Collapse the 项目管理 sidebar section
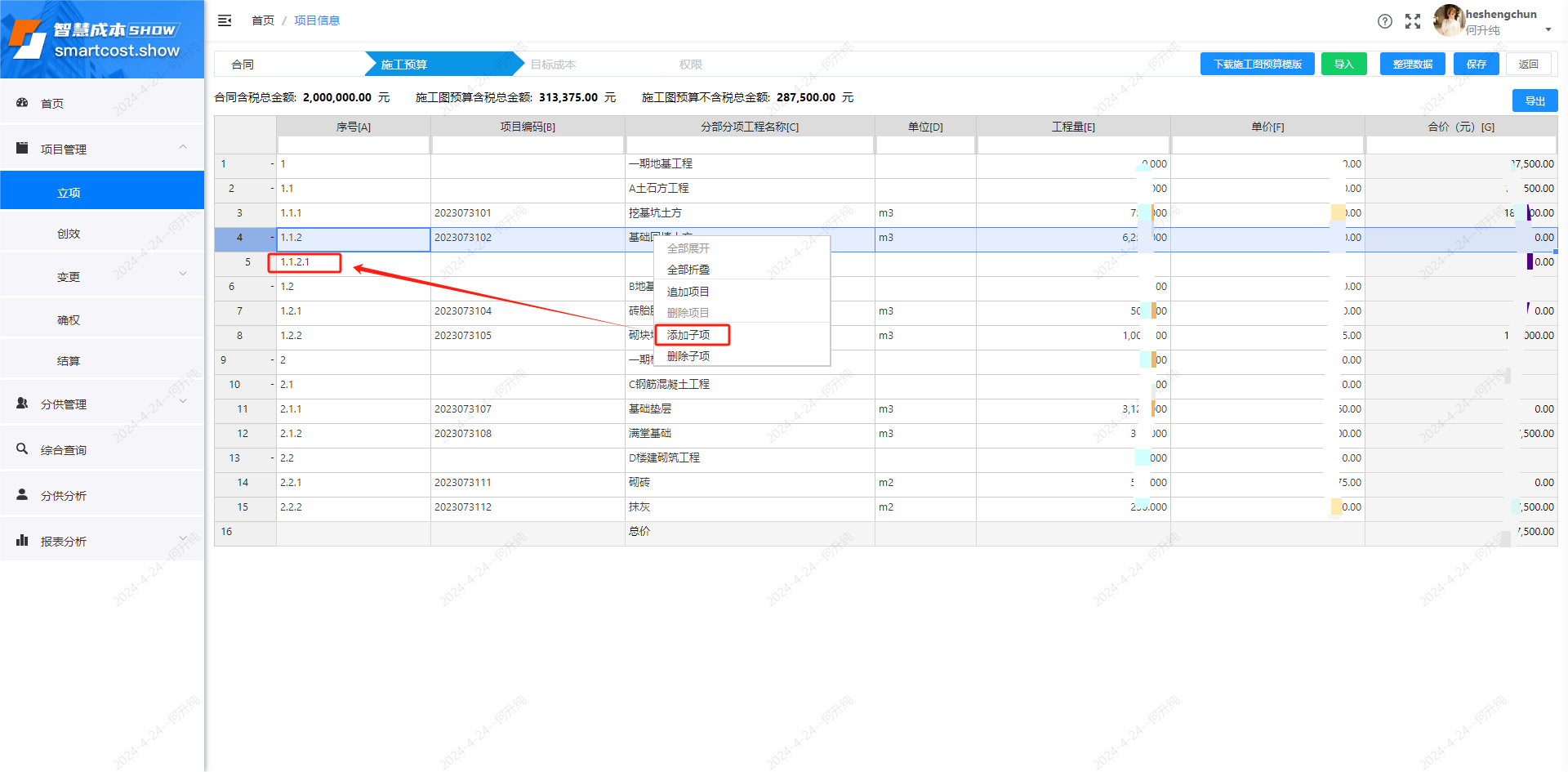The height and width of the screenshot is (772, 1568). tap(183, 148)
